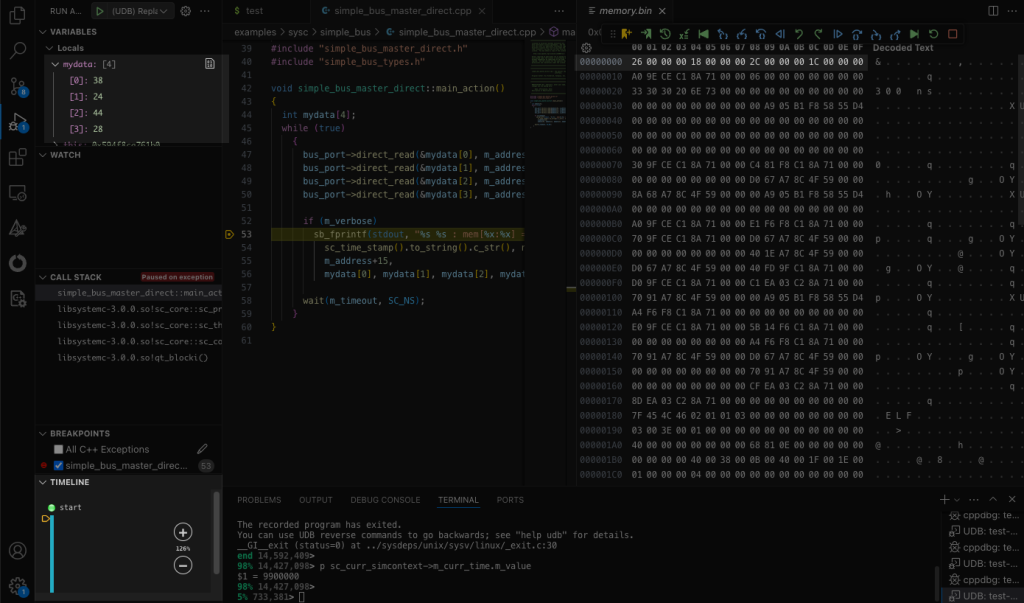Maximize the panel with the up chevron

pyautogui.click(x=993, y=499)
